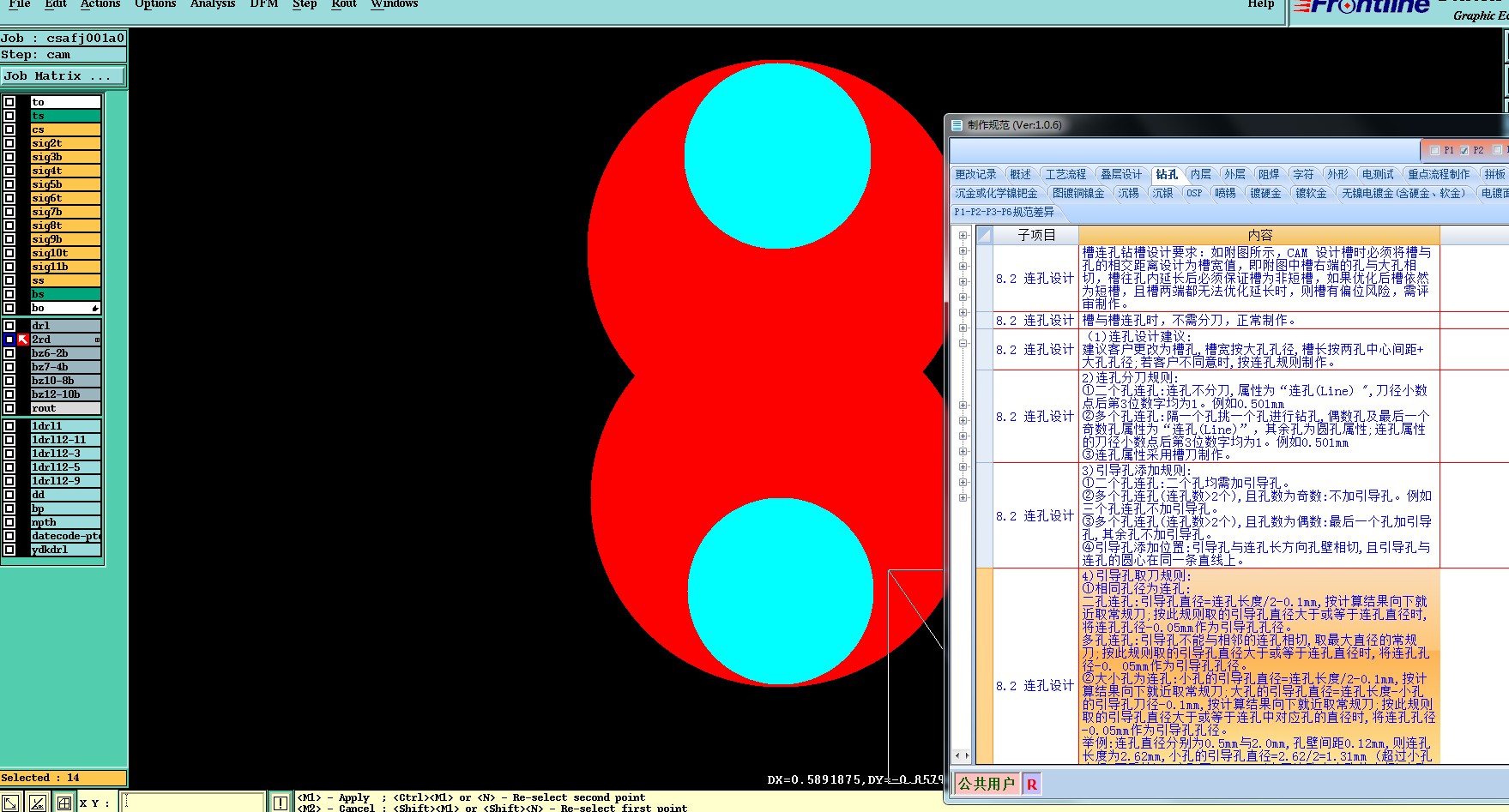Switch to the OSP tab
1509x812 pixels.
(x=1194, y=193)
